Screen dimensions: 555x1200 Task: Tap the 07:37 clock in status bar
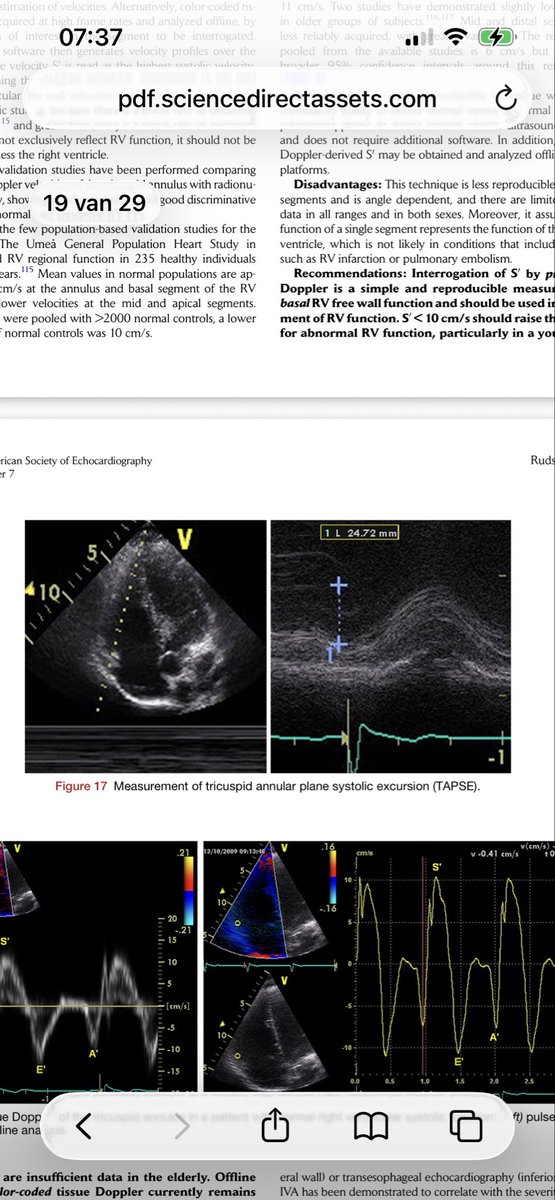[90, 37]
